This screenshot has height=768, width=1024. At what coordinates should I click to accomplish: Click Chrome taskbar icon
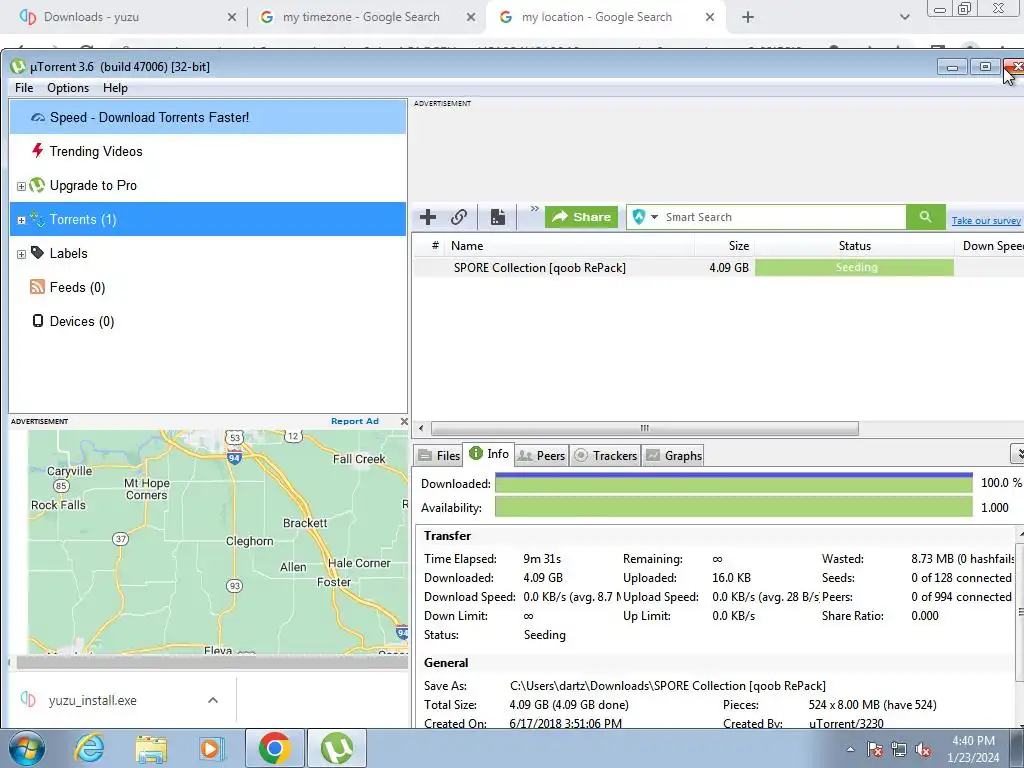274,748
